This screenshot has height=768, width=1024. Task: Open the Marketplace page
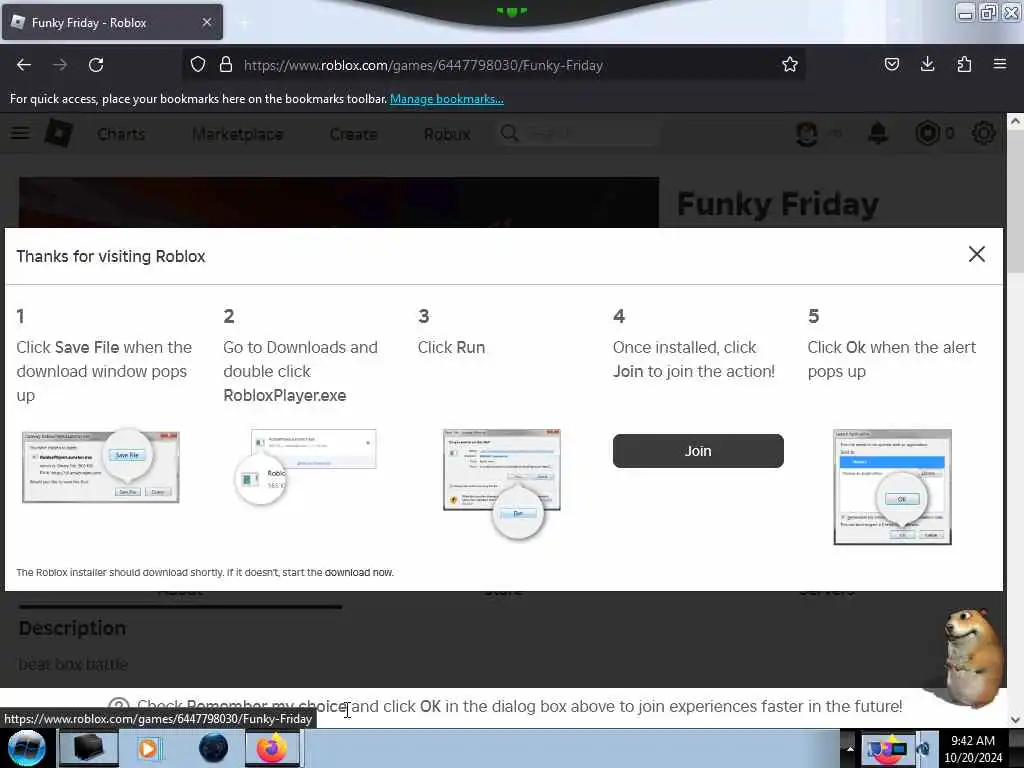tap(238, 134)
